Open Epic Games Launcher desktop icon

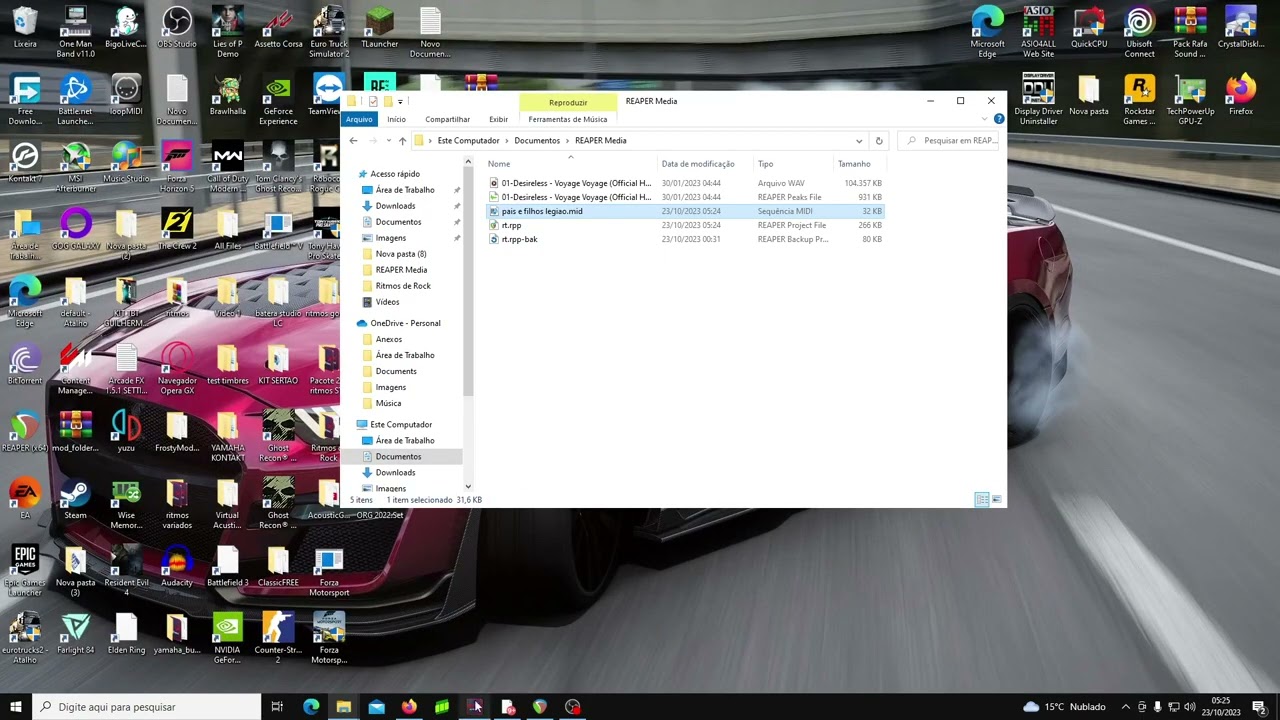25,572
